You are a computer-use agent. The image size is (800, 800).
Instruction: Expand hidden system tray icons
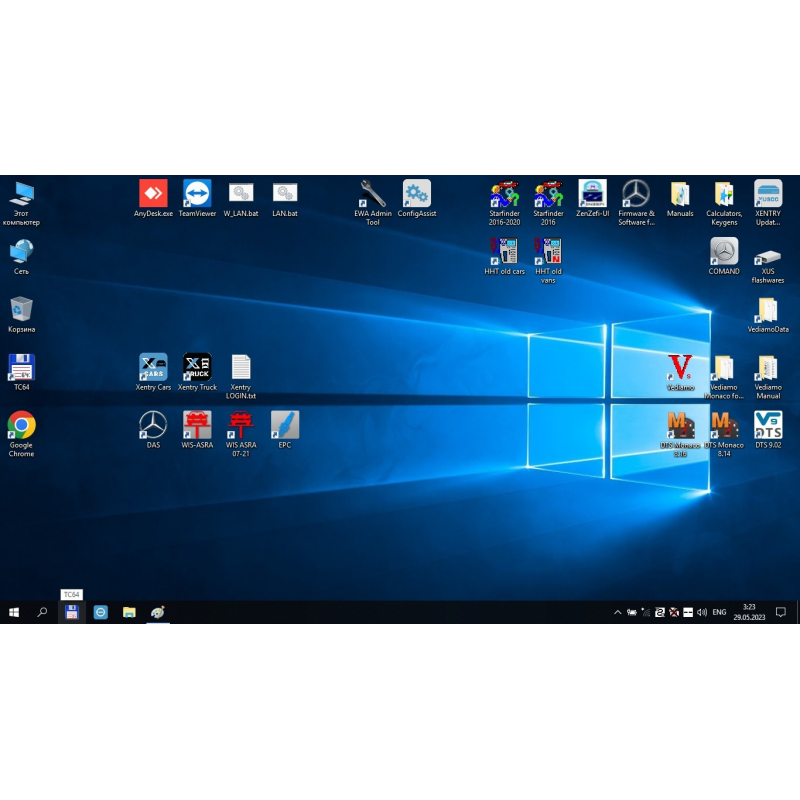(617, 611)
